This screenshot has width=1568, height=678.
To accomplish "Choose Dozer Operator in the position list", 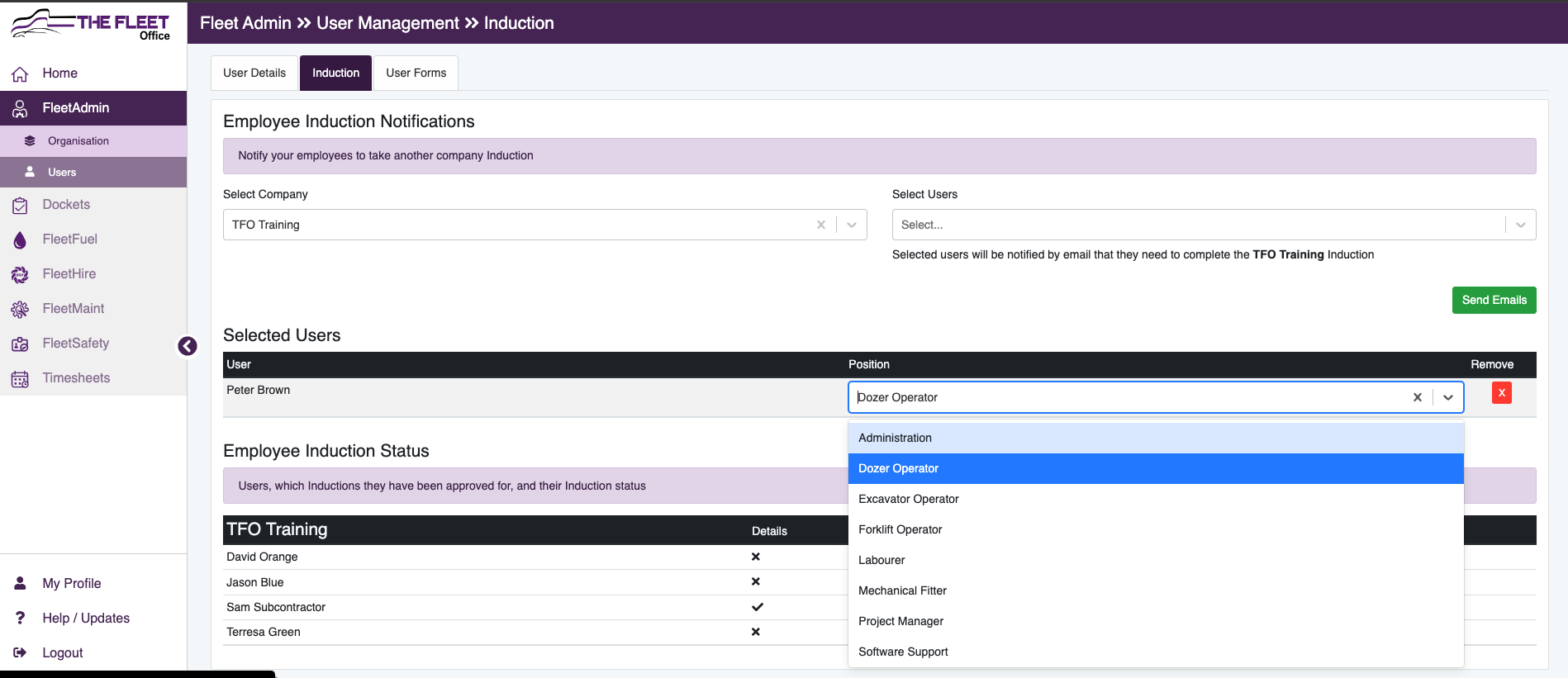I will click(x=1156, y=468).
